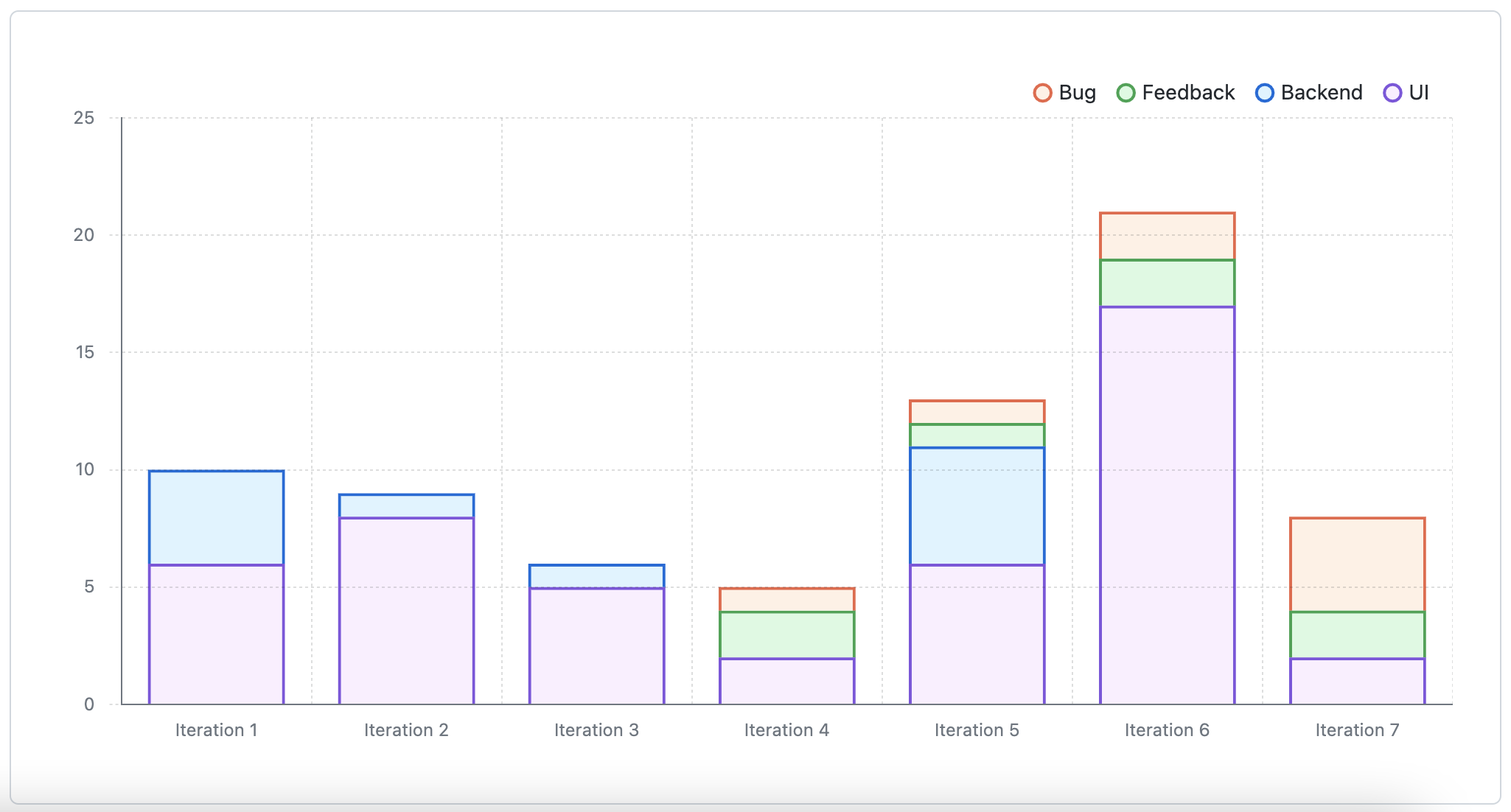Image resolution: width=1511 pixels, height=812 pixels.
Task: Click the Iteration 3 axis label
Action: click(x=597, y=729)
